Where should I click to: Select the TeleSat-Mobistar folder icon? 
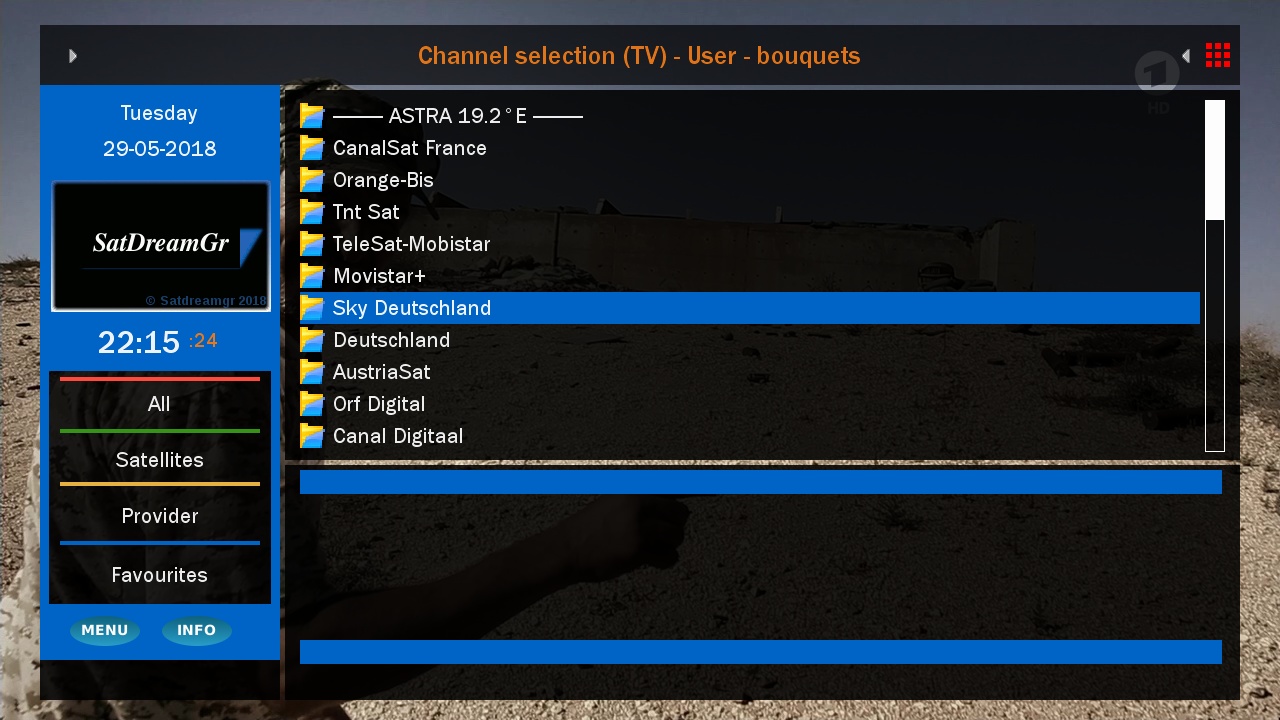tap(312, 244)
